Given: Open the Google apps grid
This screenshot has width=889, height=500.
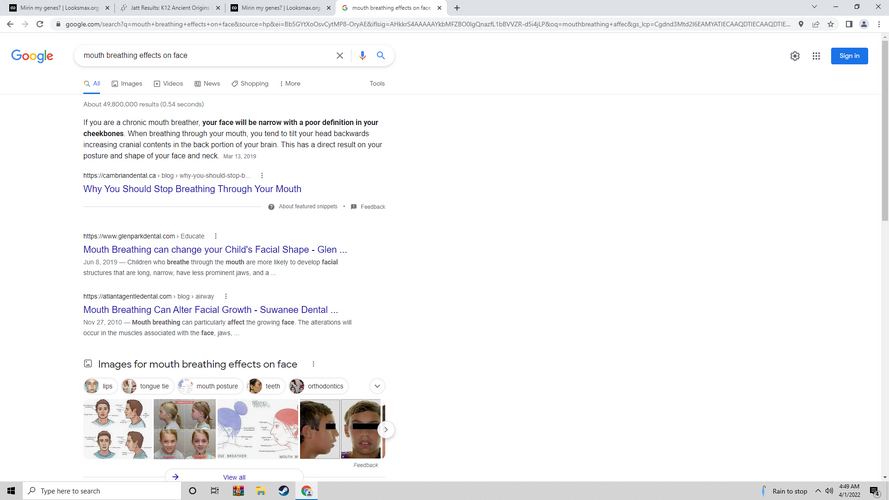Looking at the screenshot, I should click(x=816, y=56).
